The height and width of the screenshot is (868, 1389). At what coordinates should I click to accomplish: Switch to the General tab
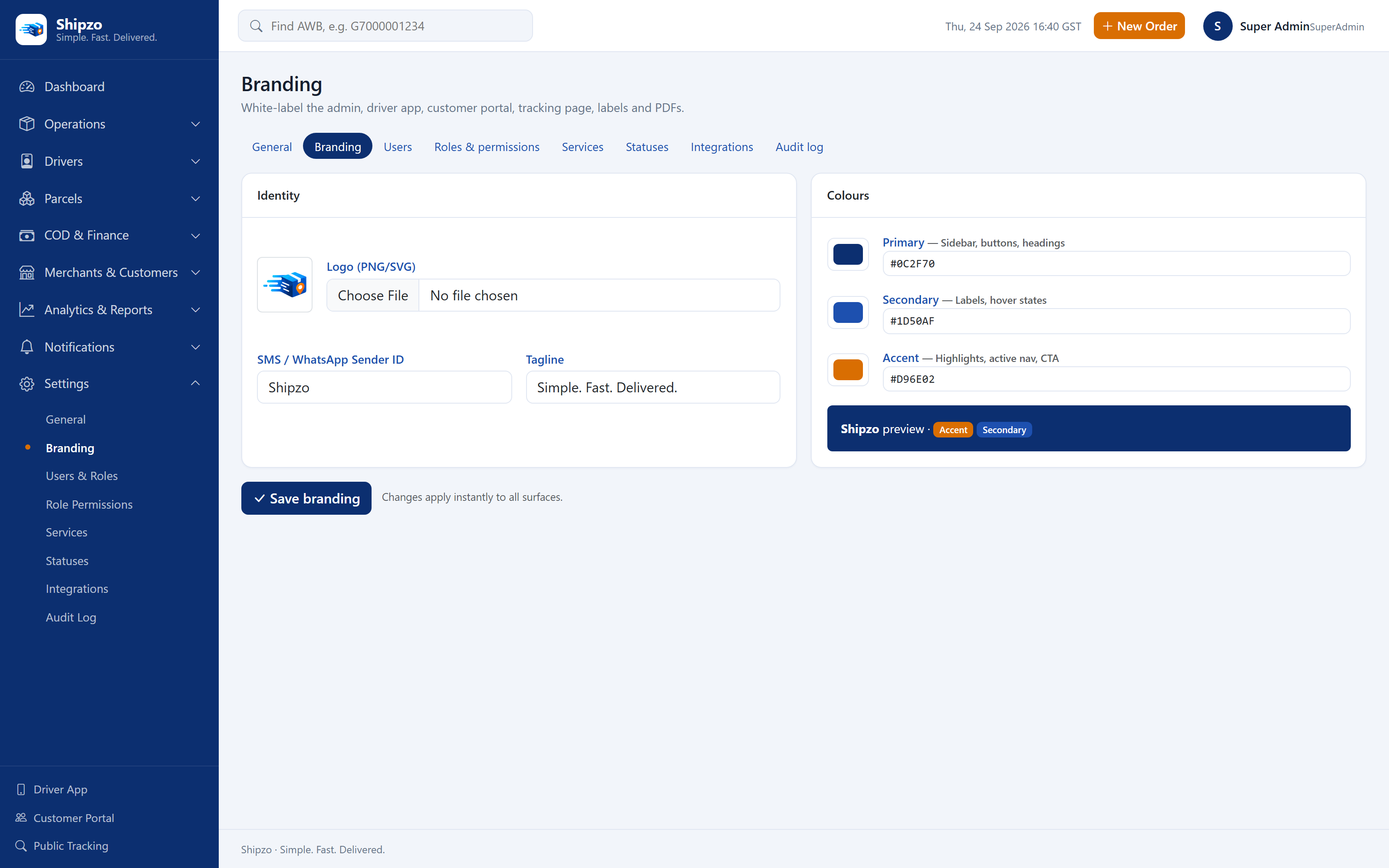pyautogui.click(x=272, y=146)
